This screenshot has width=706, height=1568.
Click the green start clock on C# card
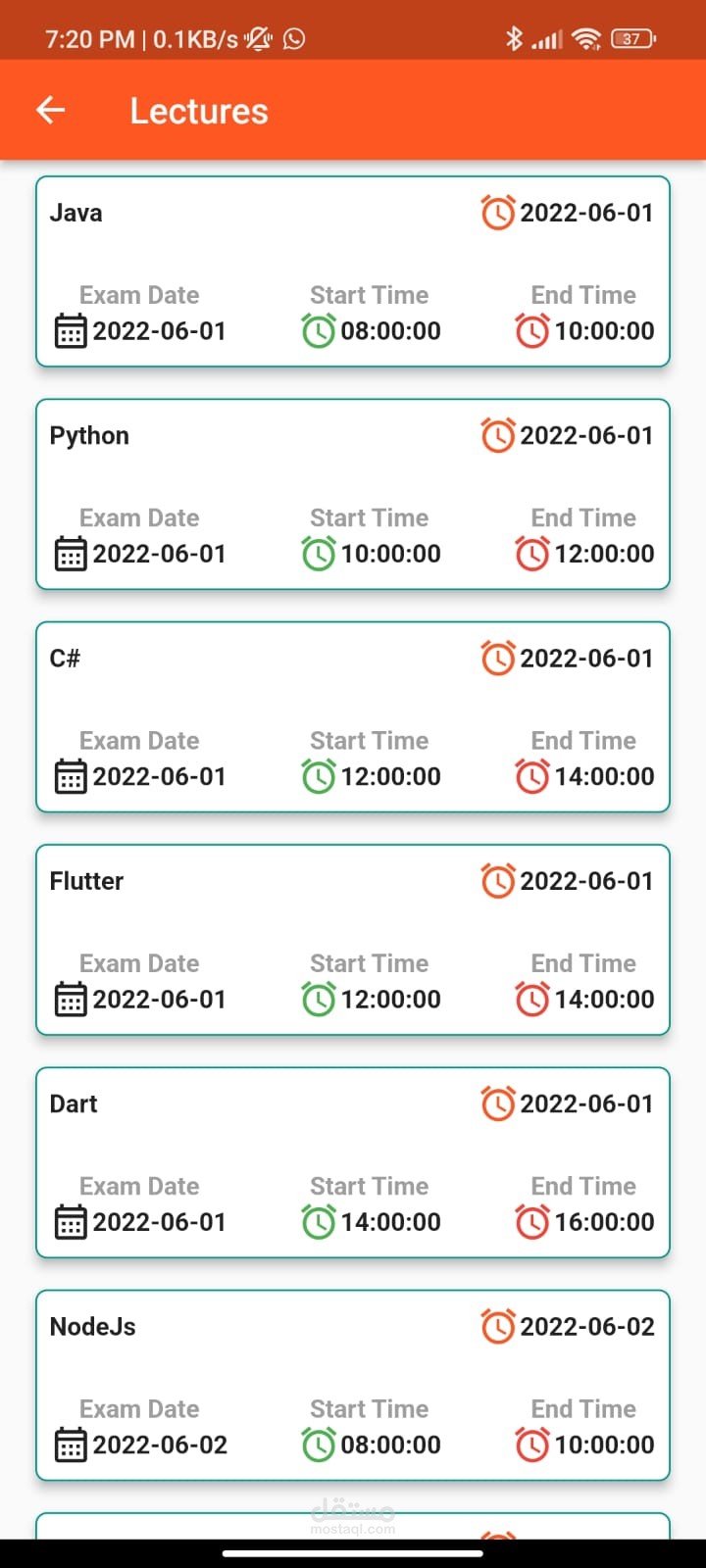(319, 776)
